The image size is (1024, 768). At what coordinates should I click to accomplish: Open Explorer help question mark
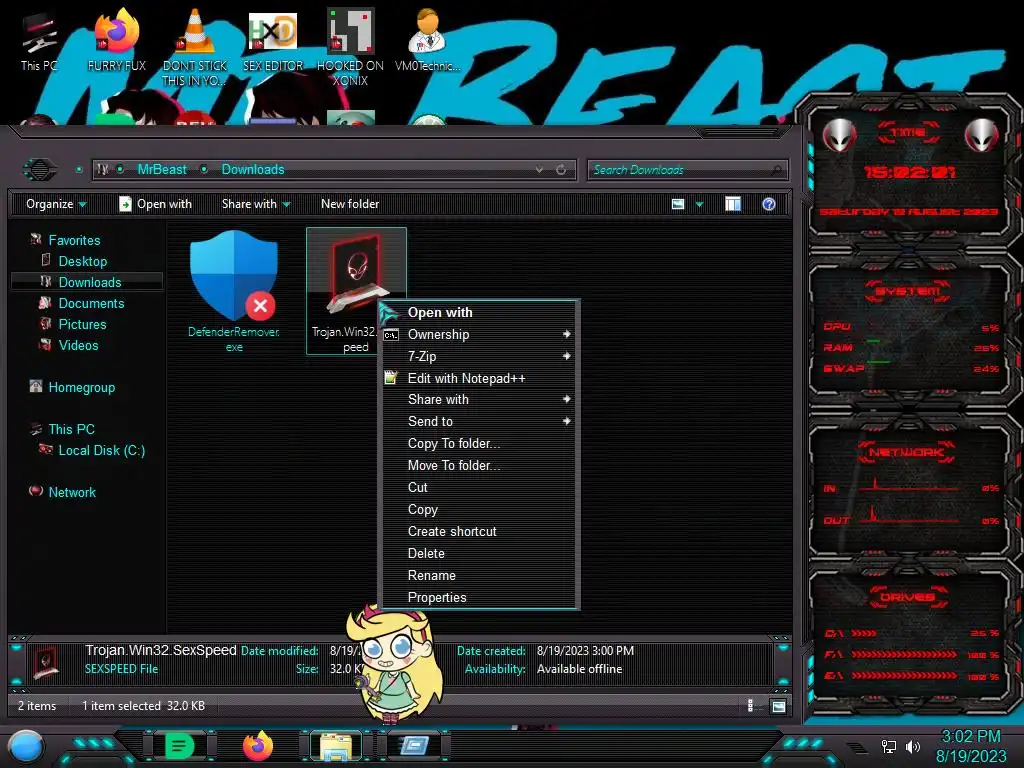tap(769, 204)
